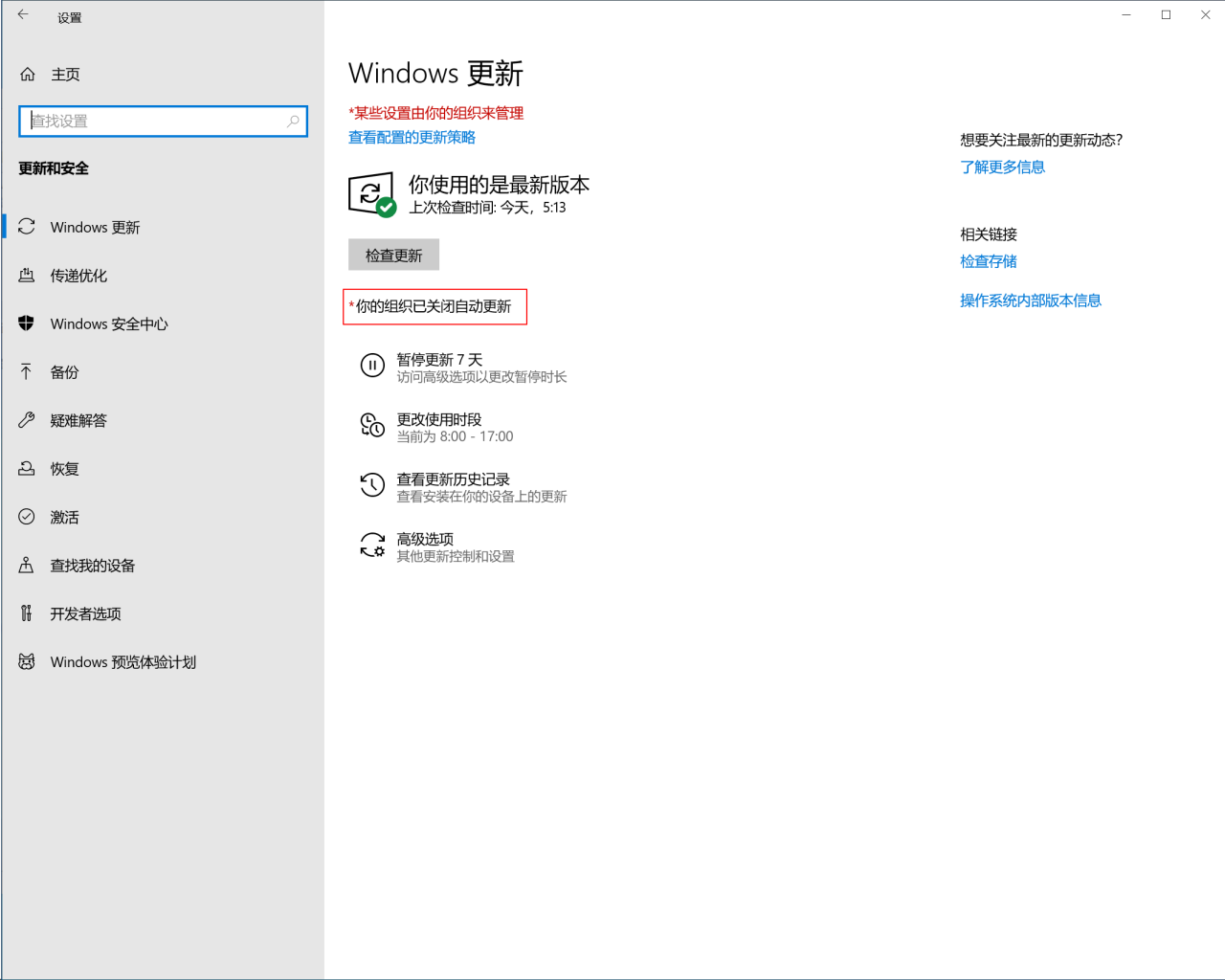Go to Windows 安全中心 page
Screen dimensions: 1225x980
coord(163,323)
